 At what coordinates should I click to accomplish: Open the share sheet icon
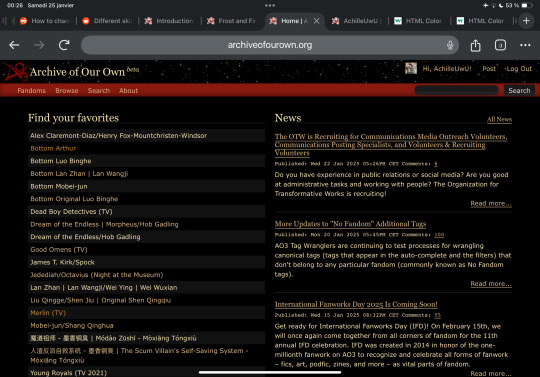coord(476,45)
